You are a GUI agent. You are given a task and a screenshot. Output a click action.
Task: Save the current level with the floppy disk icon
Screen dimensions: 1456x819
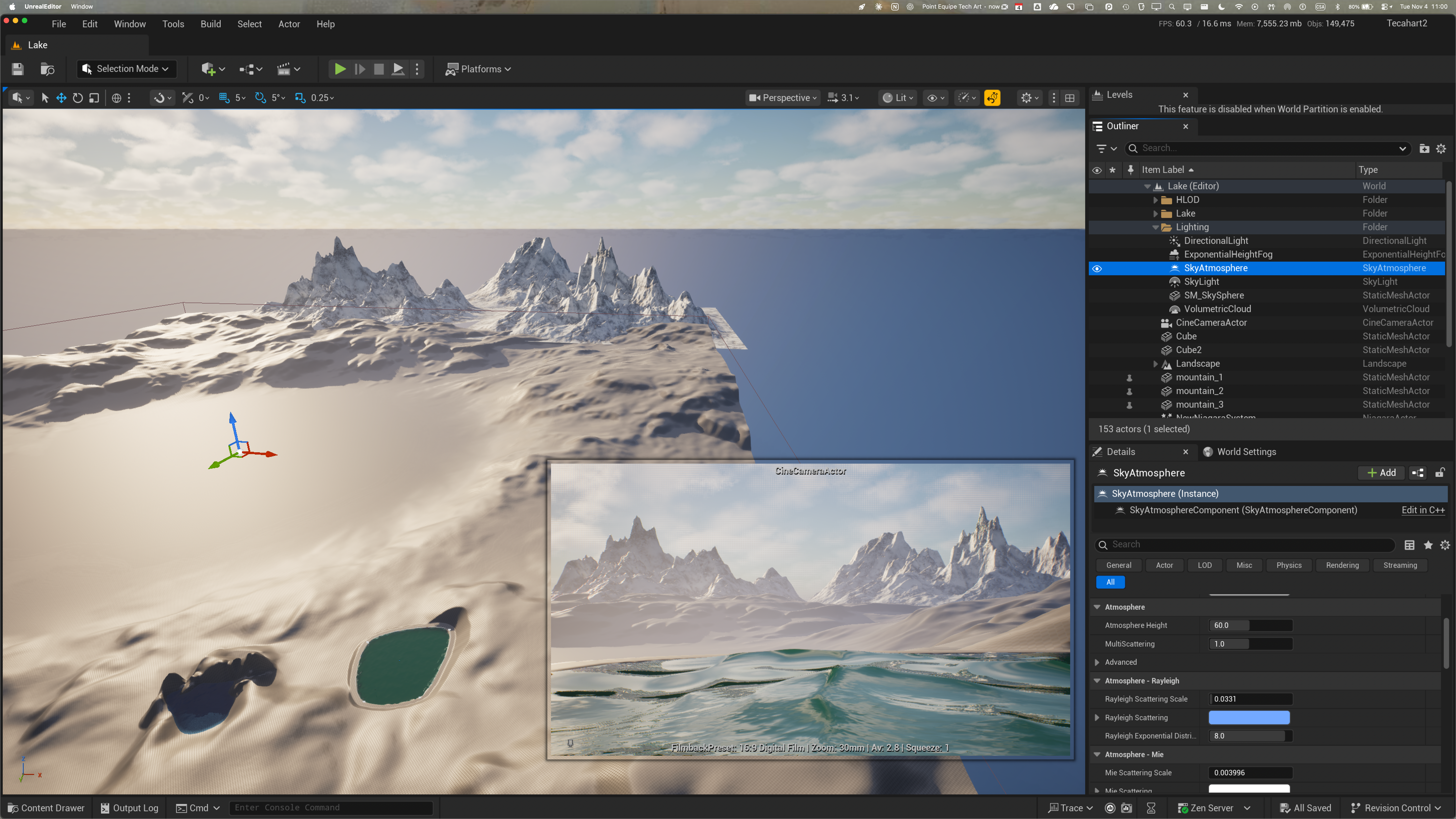(x=18, y=69)
